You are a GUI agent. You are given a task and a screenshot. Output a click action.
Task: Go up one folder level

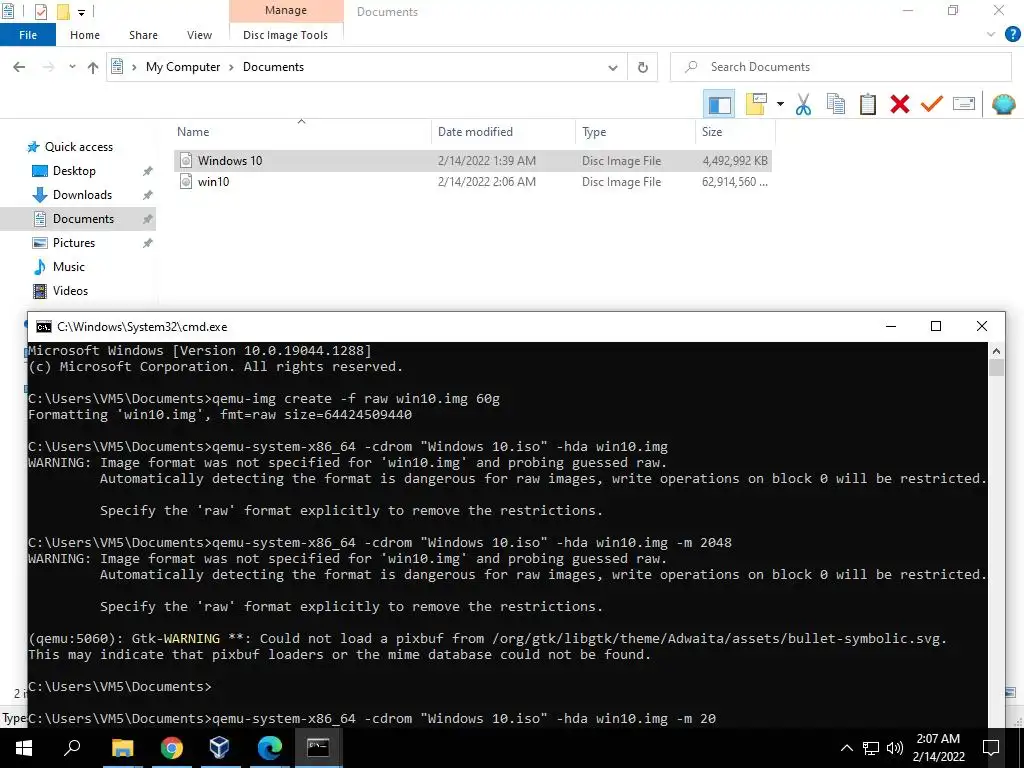pos(93,67)
